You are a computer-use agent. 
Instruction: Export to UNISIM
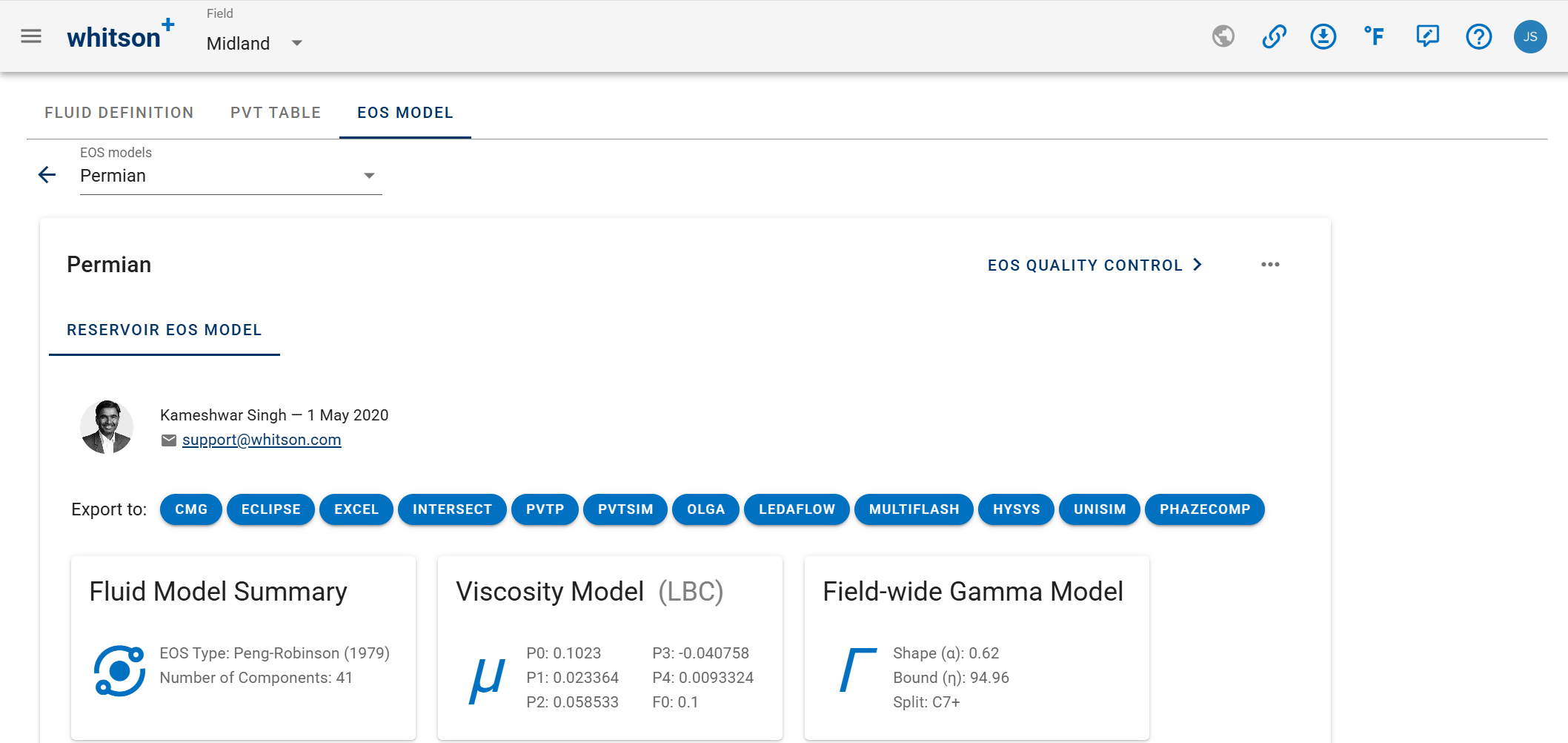pyautogui.click(x=1100, y=509)
